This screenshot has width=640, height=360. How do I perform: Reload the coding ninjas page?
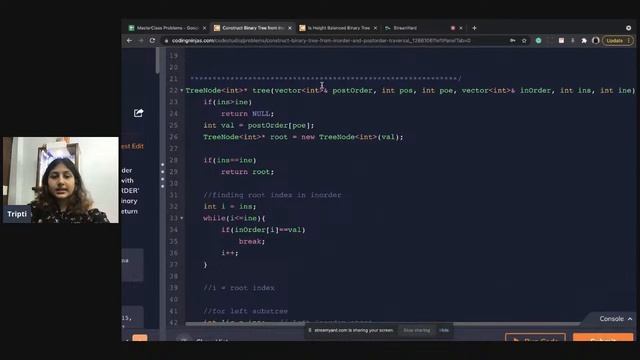(152, 40)
